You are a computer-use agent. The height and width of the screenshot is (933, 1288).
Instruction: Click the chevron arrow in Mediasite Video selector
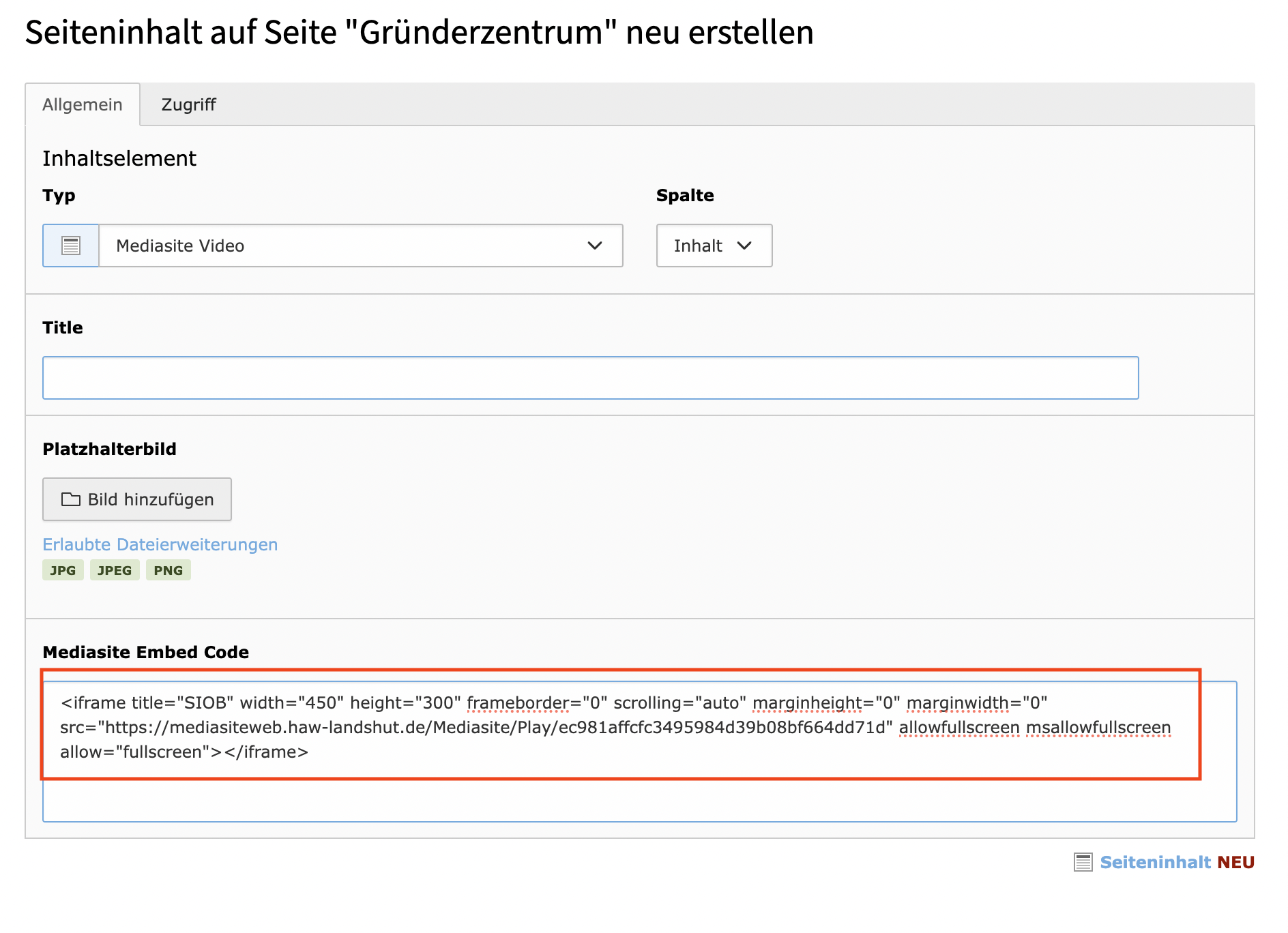pyautogui.click(x=595, y=246)
